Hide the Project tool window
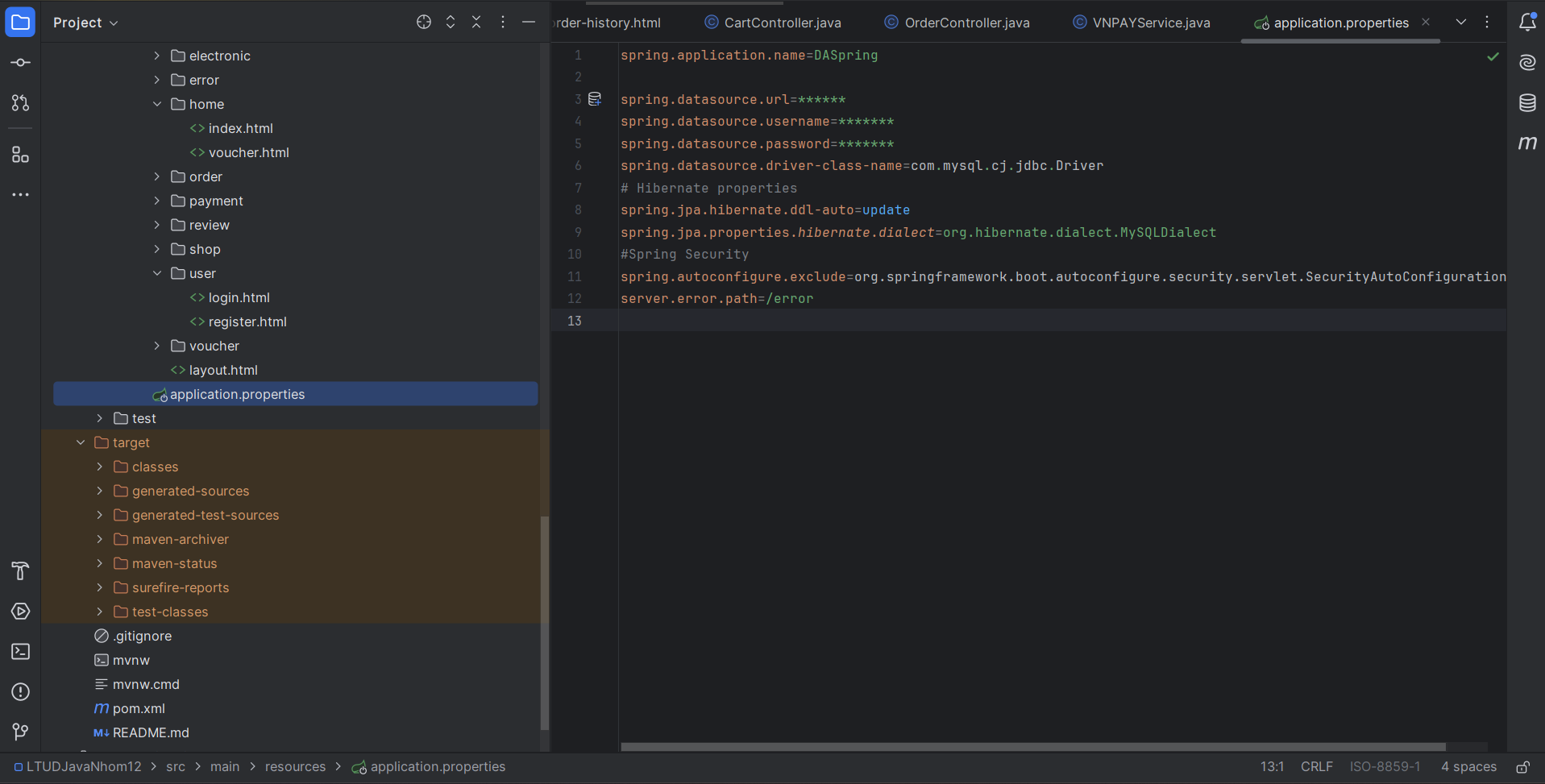1545x784 pixels. 529,22
